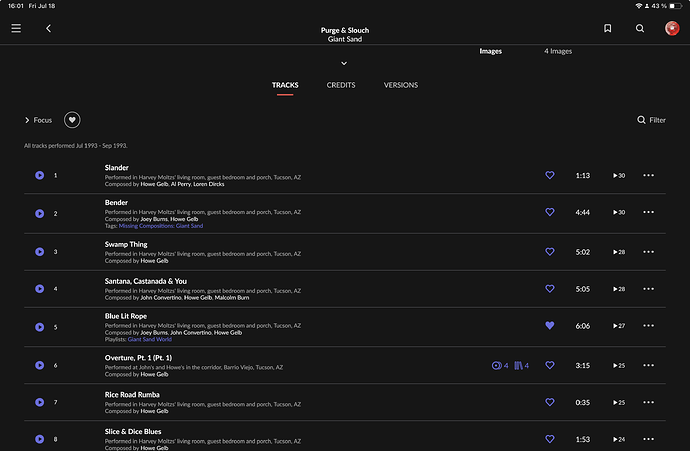The width and height of the screenshot is (690, 451).
Task: Open composer Joey Burns on Bender
Action: pos(154,219)
